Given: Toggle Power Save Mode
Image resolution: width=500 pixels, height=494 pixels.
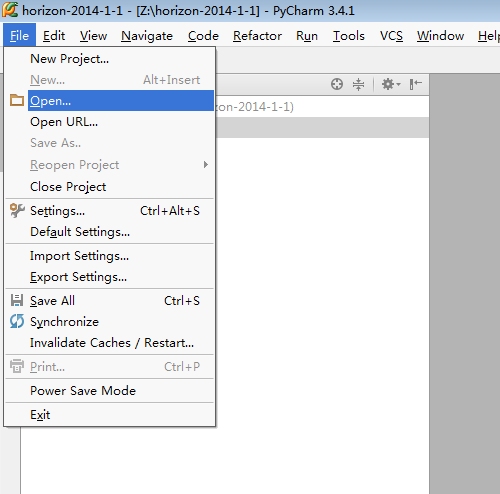Looking at the screenshot, I should coord(109,391).
